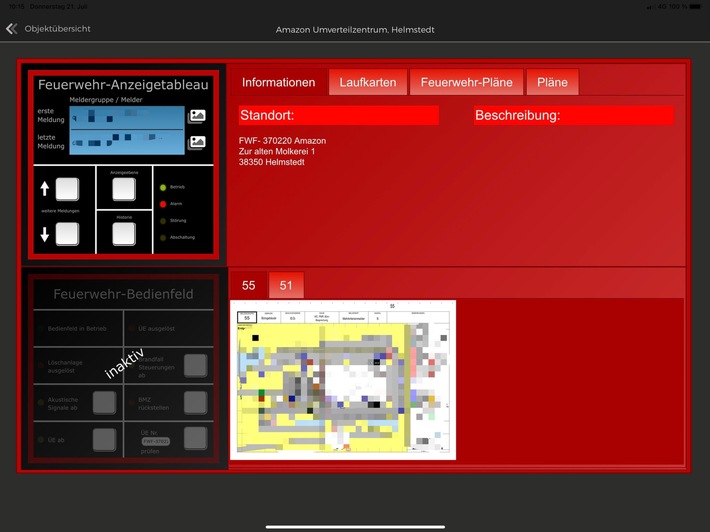Click the Standort heading
Screen dimensions: 710x532
(x=339, y=115)
